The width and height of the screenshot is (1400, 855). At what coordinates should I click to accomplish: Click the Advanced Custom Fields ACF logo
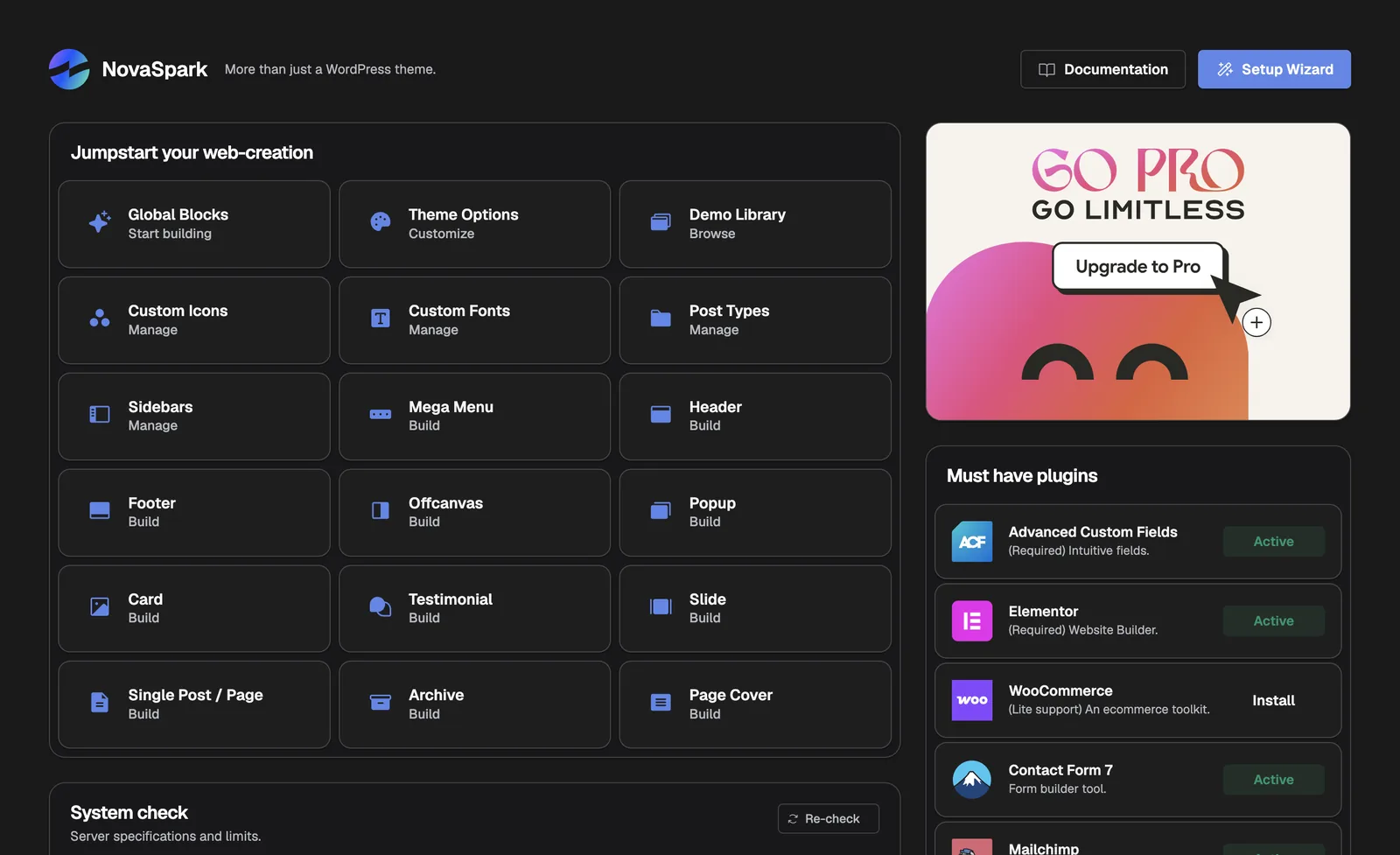(x=972, y=542)
